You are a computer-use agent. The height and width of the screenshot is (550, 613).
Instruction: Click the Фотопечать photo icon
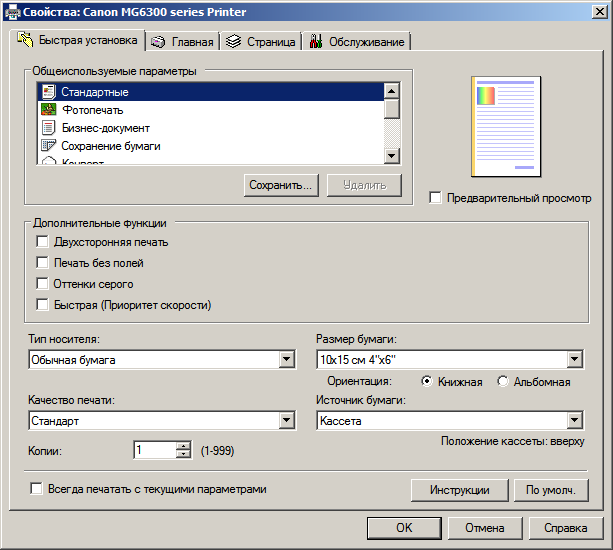(48, 109)
